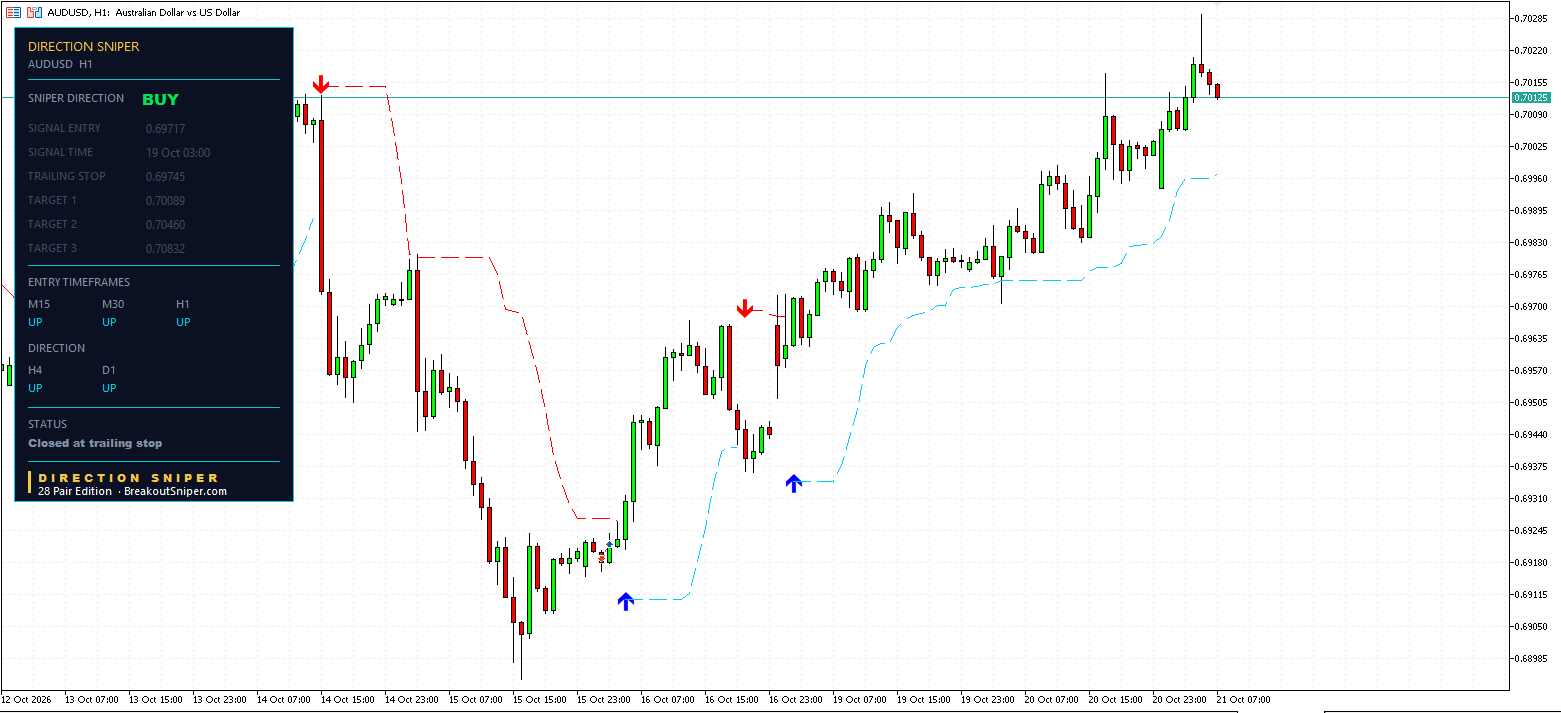Viewport: 1561px width, 713px height.
Task: Click the 12 Oct 2026 date label
Action: click(x=25, y=700)
